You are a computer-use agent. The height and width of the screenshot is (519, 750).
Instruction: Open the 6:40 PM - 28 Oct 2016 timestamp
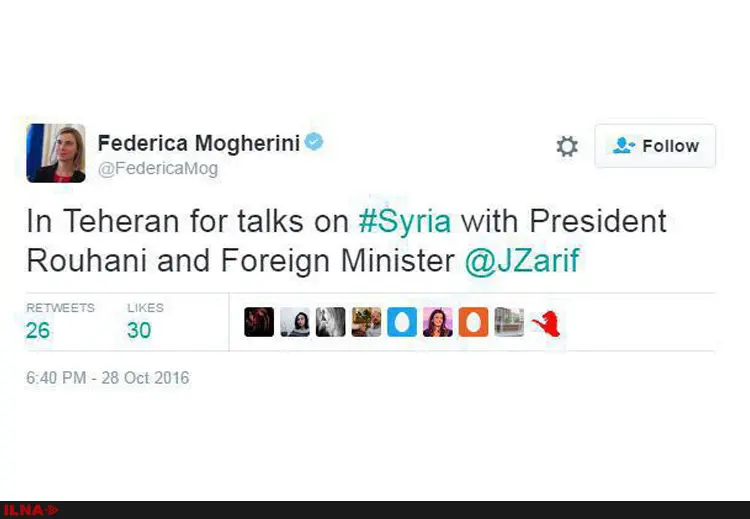pyautogui.click(x=108, y=378)
